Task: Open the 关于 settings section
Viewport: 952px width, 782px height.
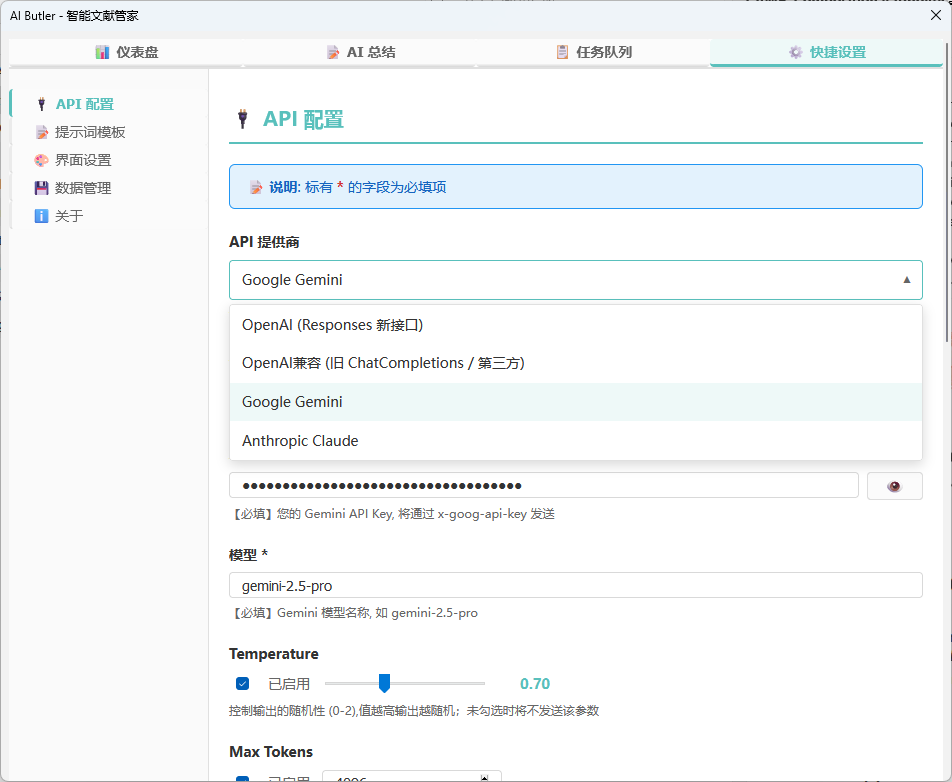Action: (x=69, y=216)
